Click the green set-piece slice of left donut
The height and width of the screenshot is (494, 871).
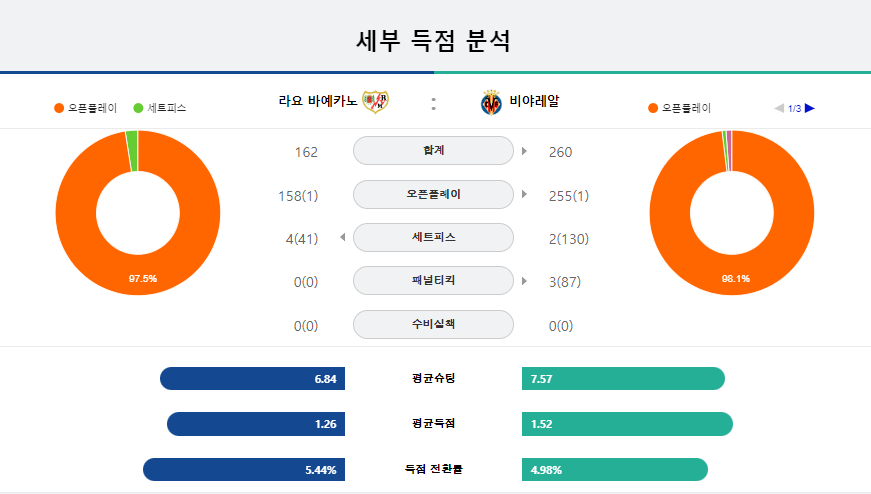point(132,151)
